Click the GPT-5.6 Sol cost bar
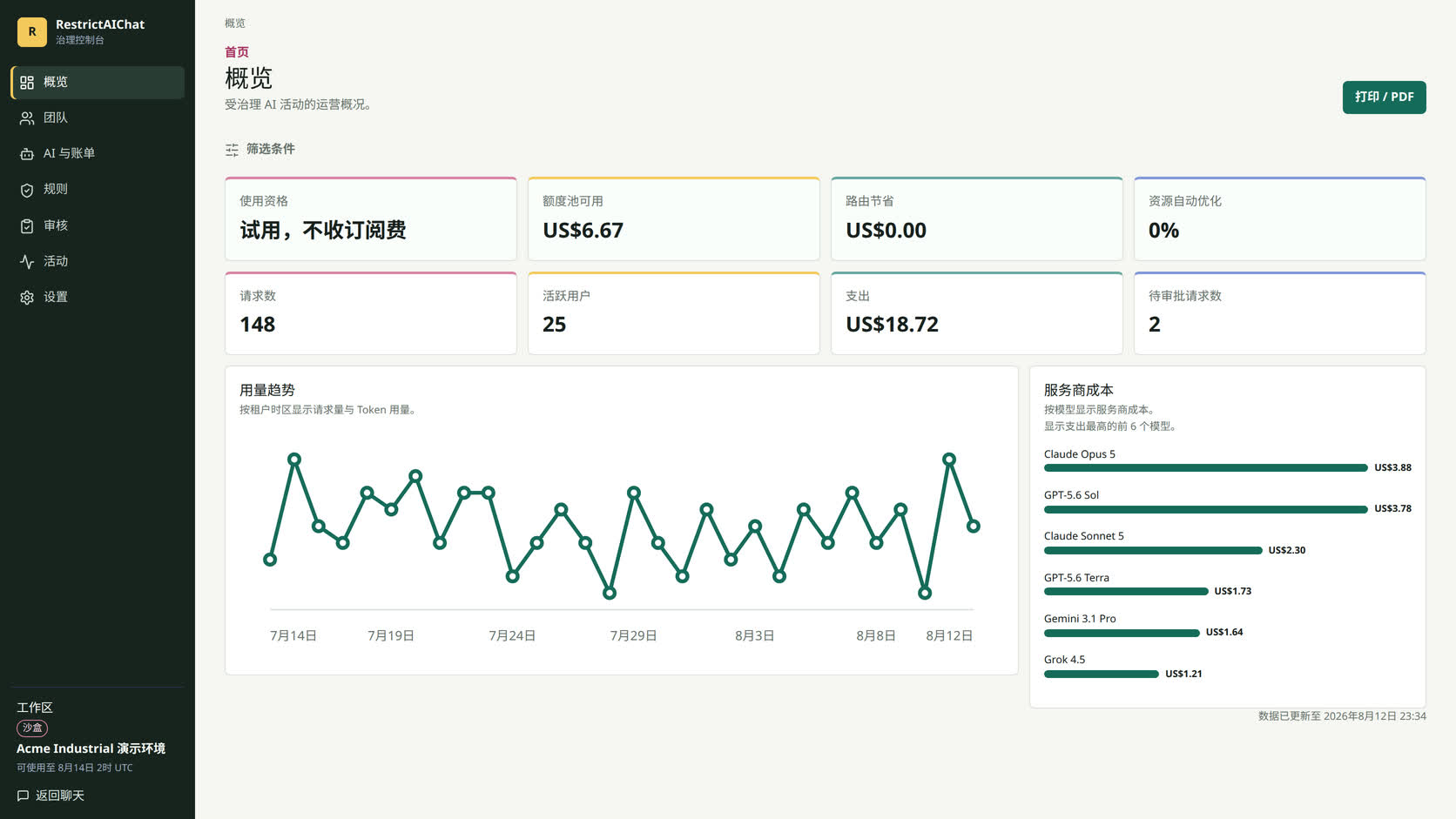 pyautogui.click(x=1206, y=509)
